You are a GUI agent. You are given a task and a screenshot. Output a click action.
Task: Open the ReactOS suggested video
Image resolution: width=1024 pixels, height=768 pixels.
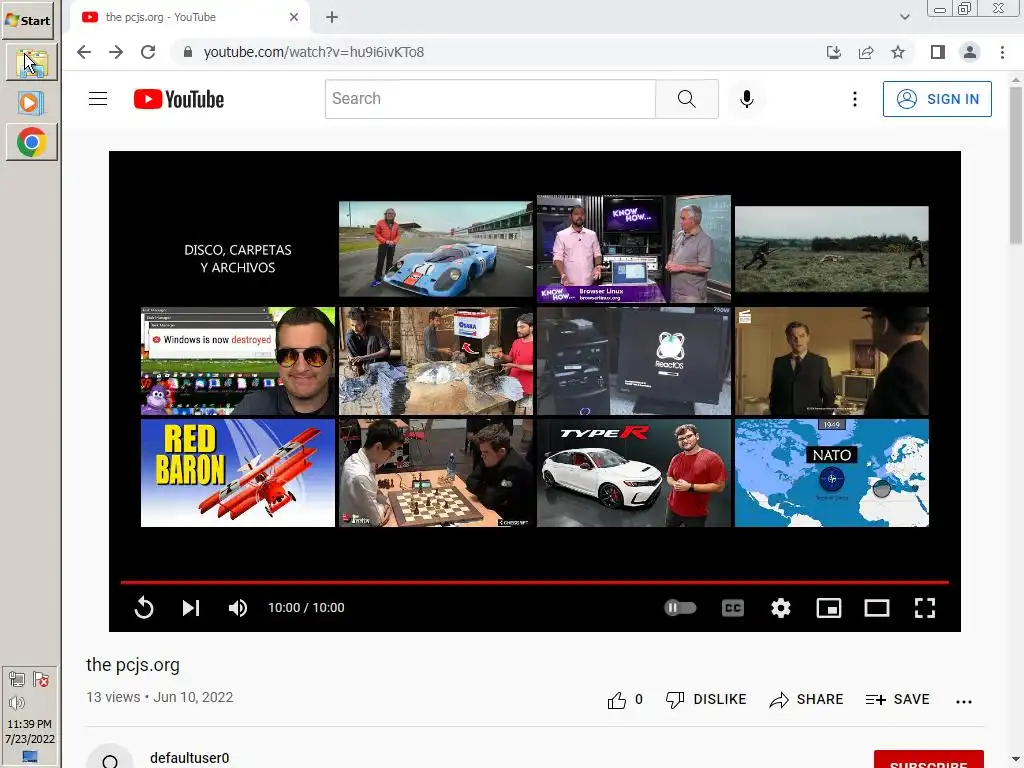click(633, 361)
